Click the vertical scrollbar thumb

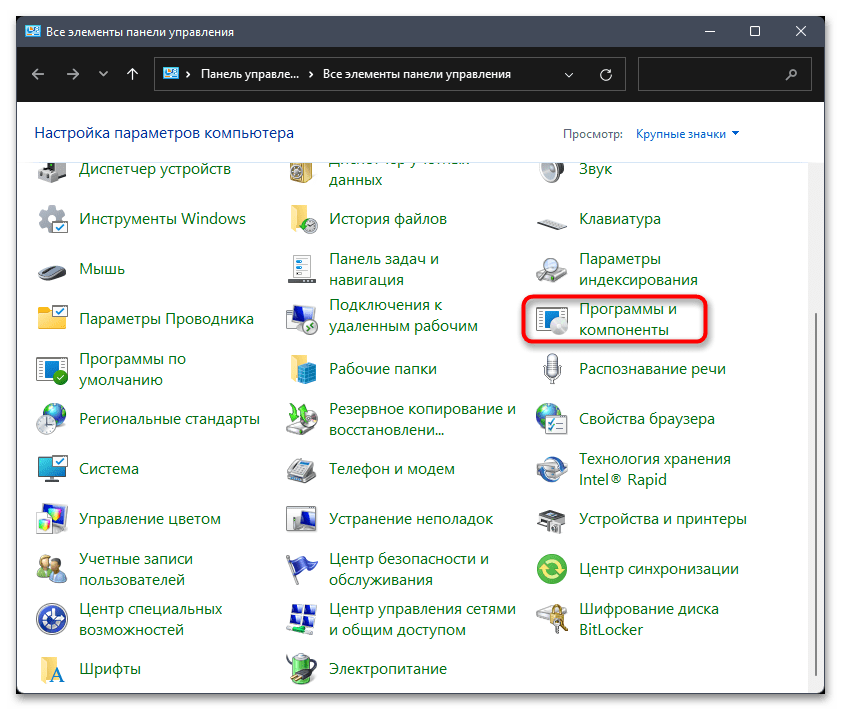tap(816, 493)
